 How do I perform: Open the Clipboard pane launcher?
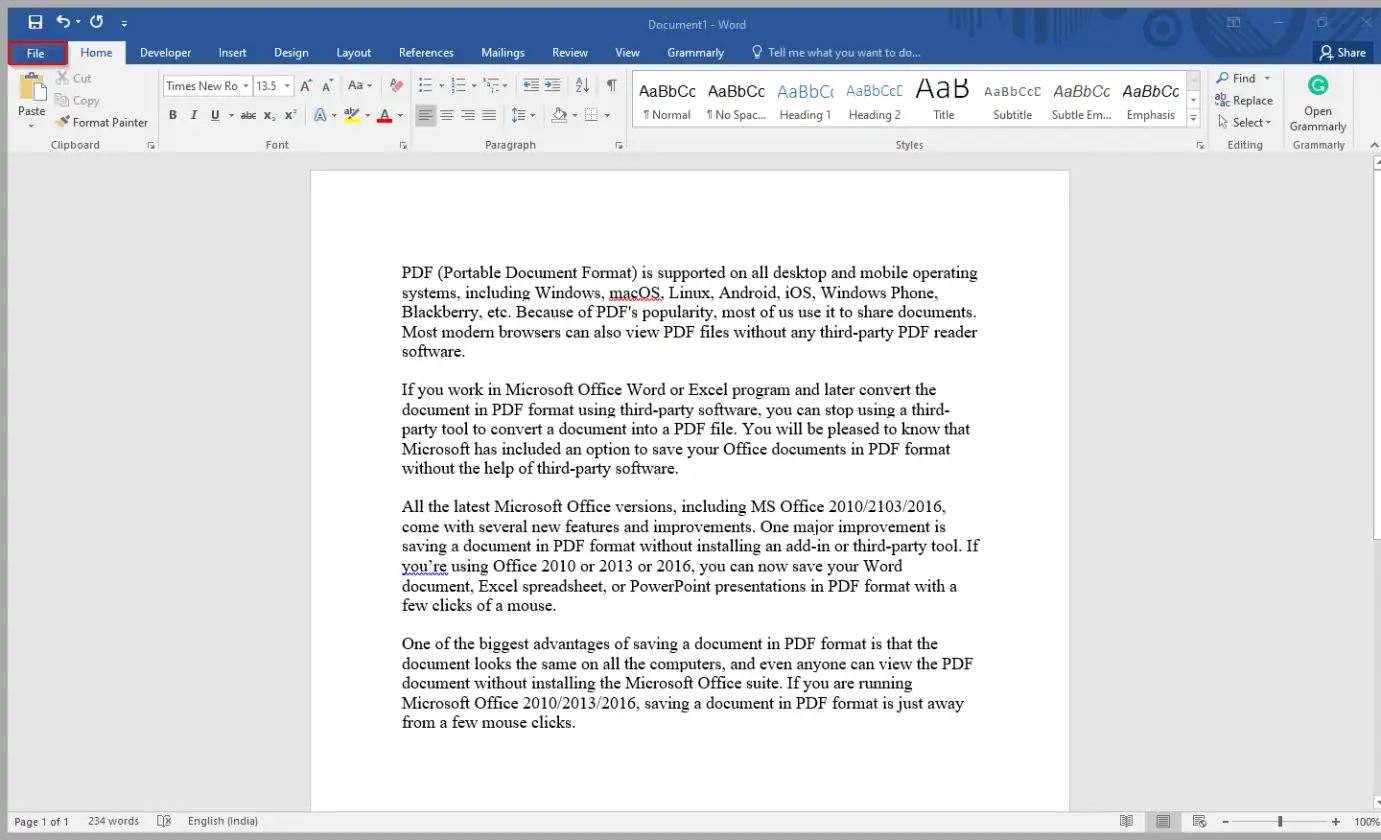click(151, 146)
